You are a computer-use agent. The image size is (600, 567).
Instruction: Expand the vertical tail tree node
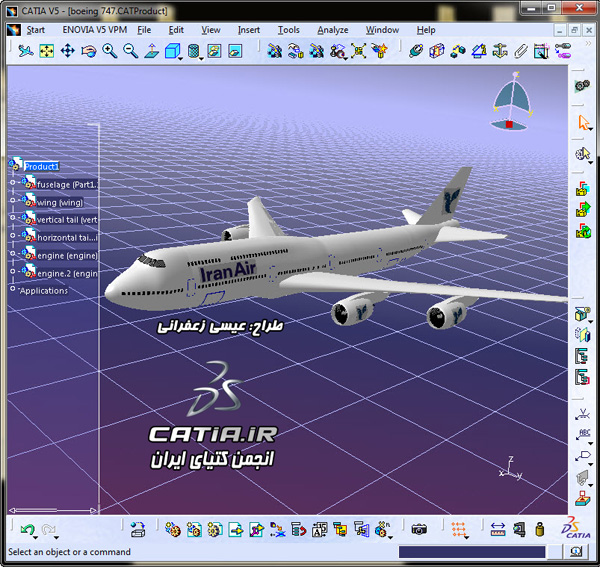(x=12, y=217)
